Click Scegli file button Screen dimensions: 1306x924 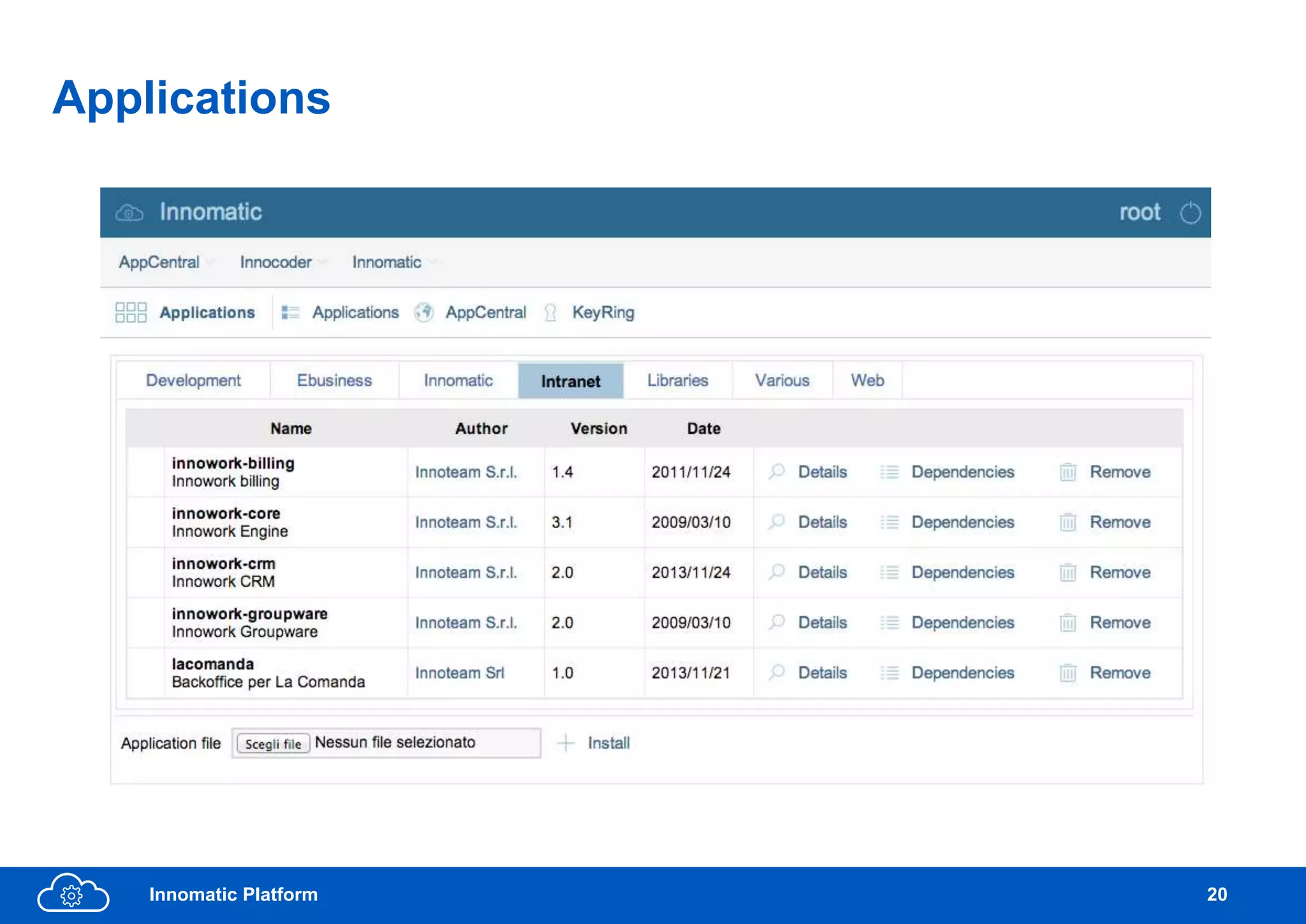[273, 744]
